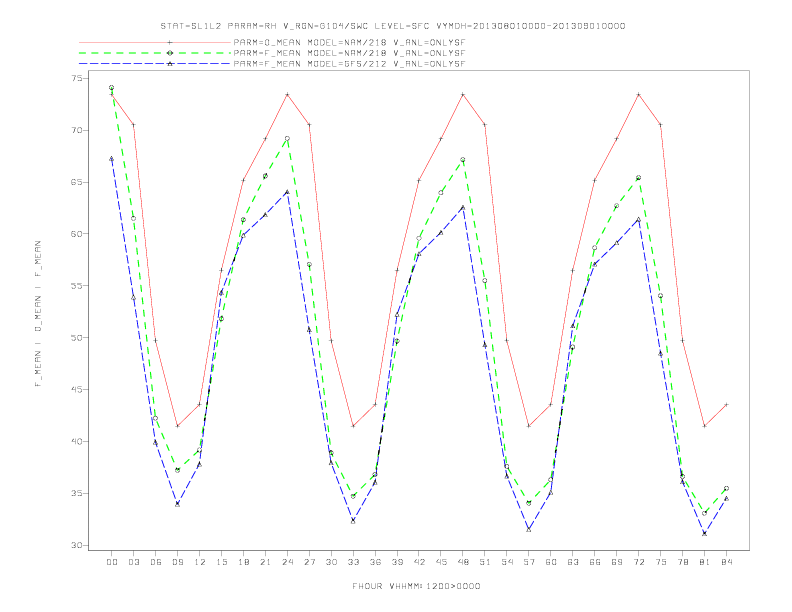
Task: Click y-axis tick label 60
Action: pos(77,234)
